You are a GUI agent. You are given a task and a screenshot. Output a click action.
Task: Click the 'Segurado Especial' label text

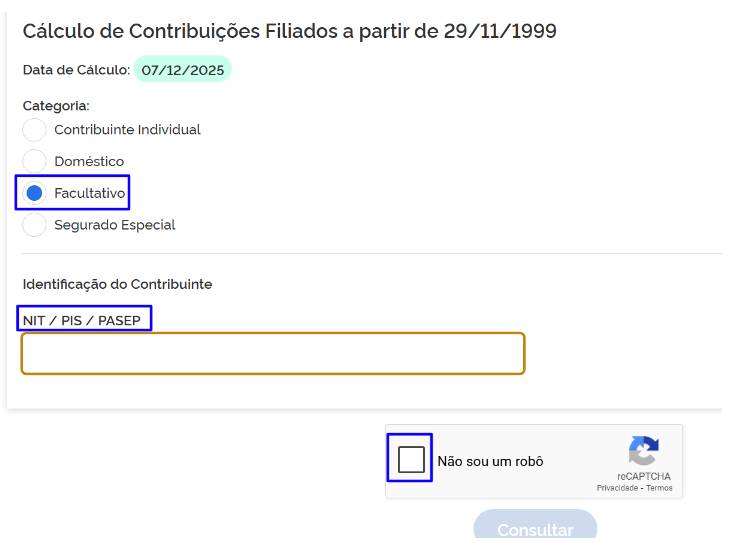tap(114, 225)
